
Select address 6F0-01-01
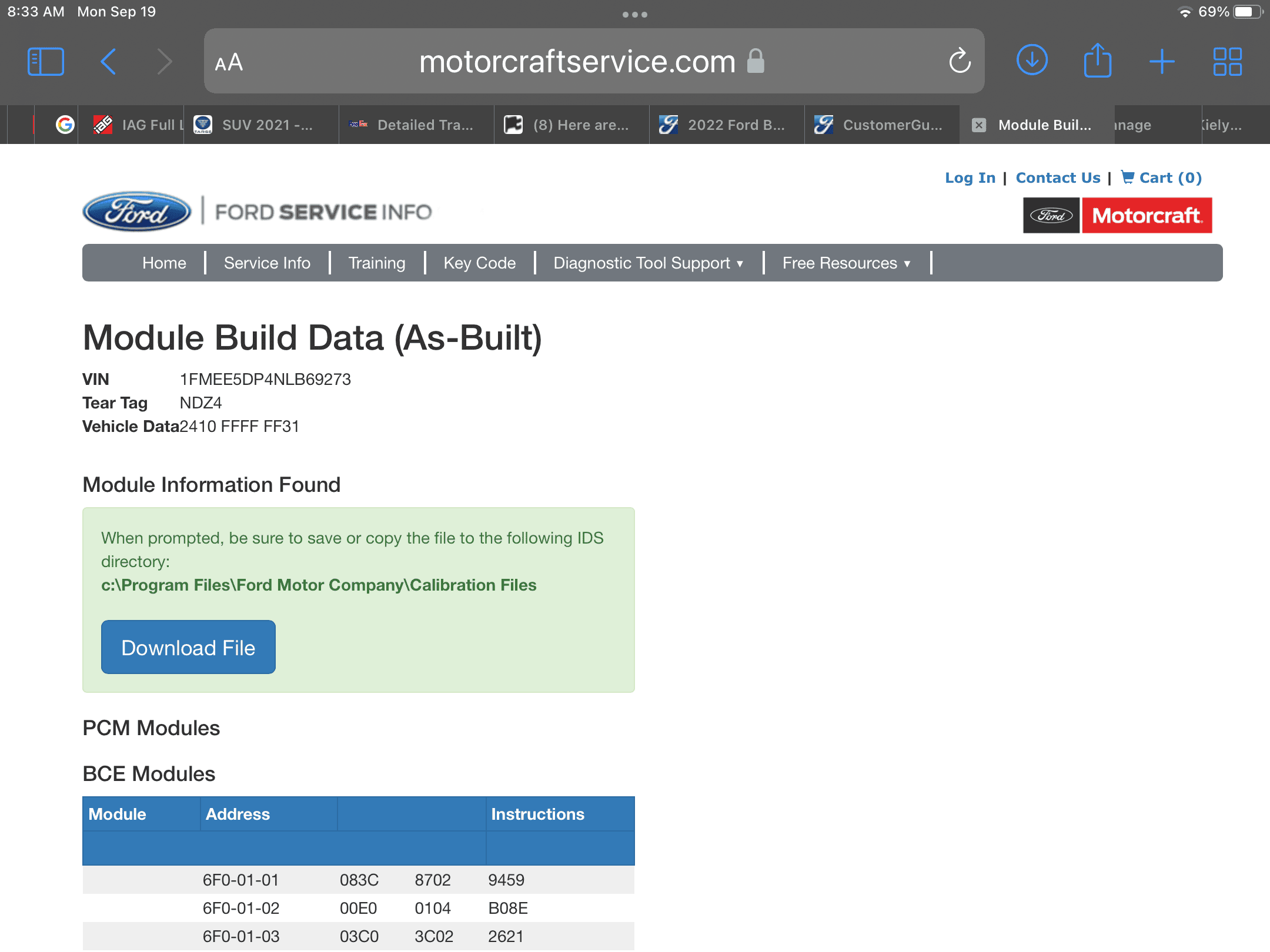[240, 880]
